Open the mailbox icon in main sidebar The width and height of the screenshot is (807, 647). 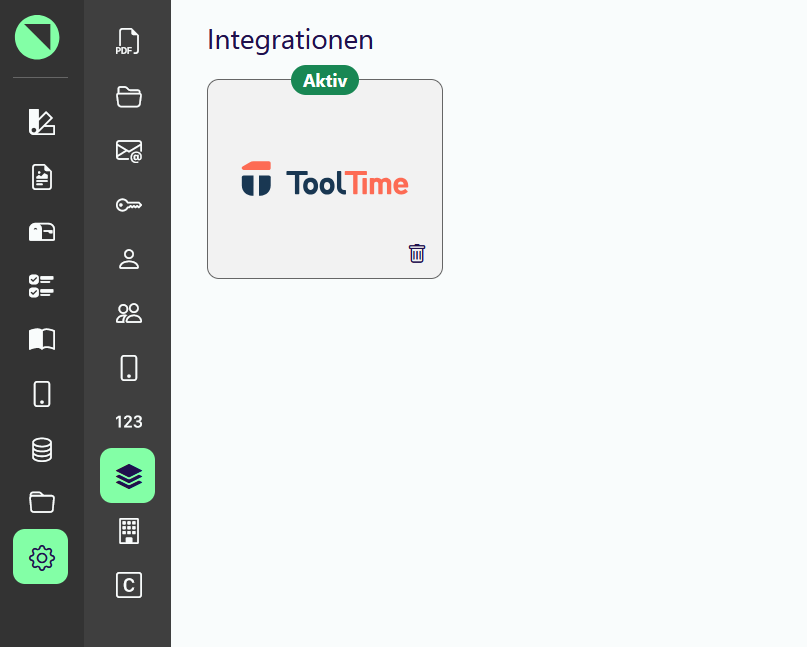(x=42, y=232)
